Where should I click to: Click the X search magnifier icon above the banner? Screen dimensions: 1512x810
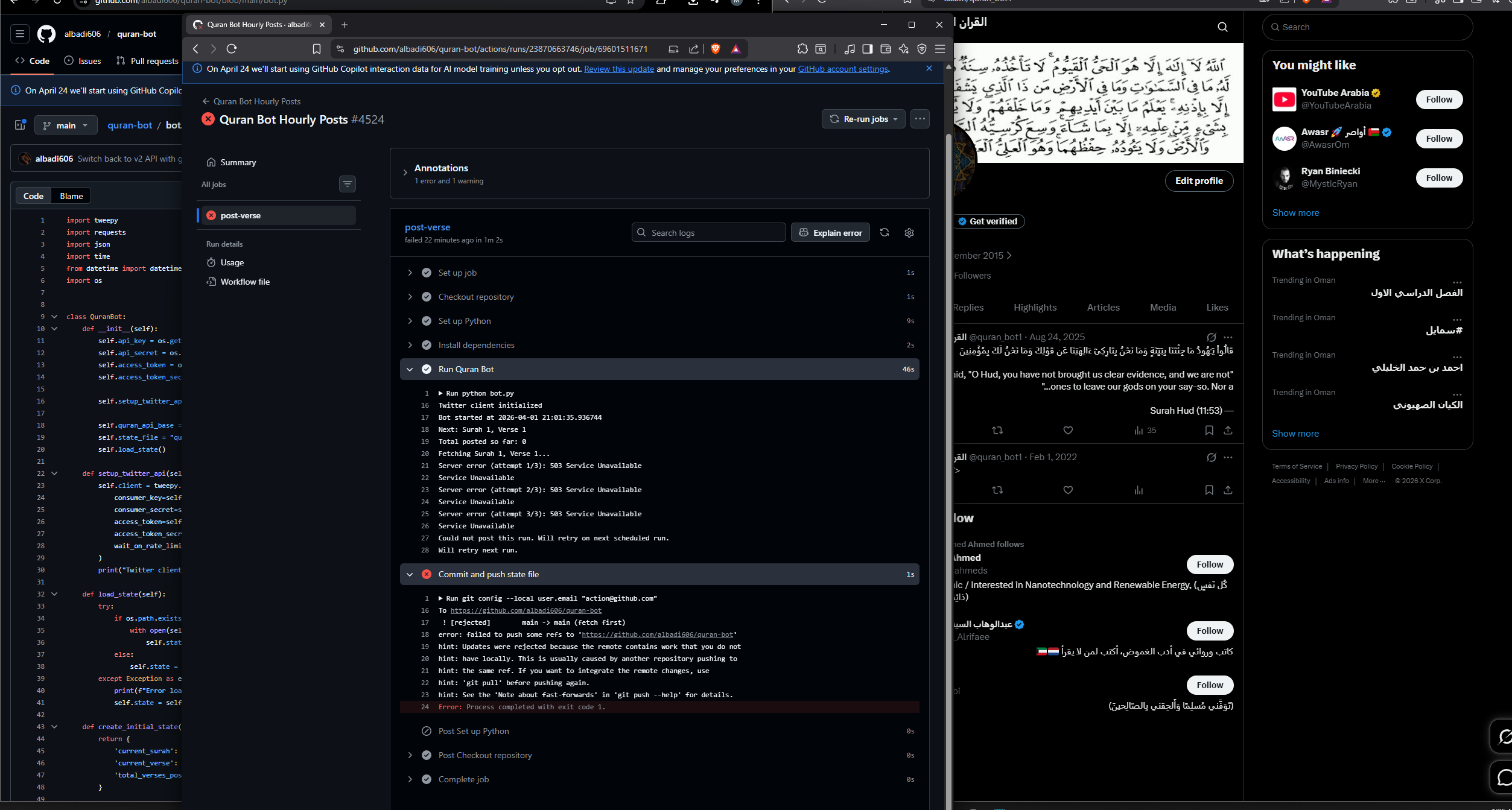[1222, 27]
